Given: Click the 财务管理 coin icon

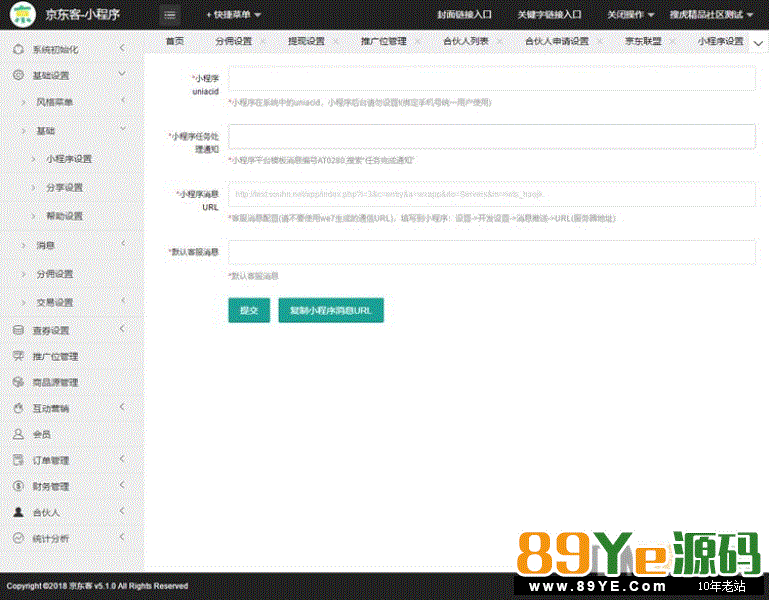Looking at the screenshot, I should [x=18, y=486].
